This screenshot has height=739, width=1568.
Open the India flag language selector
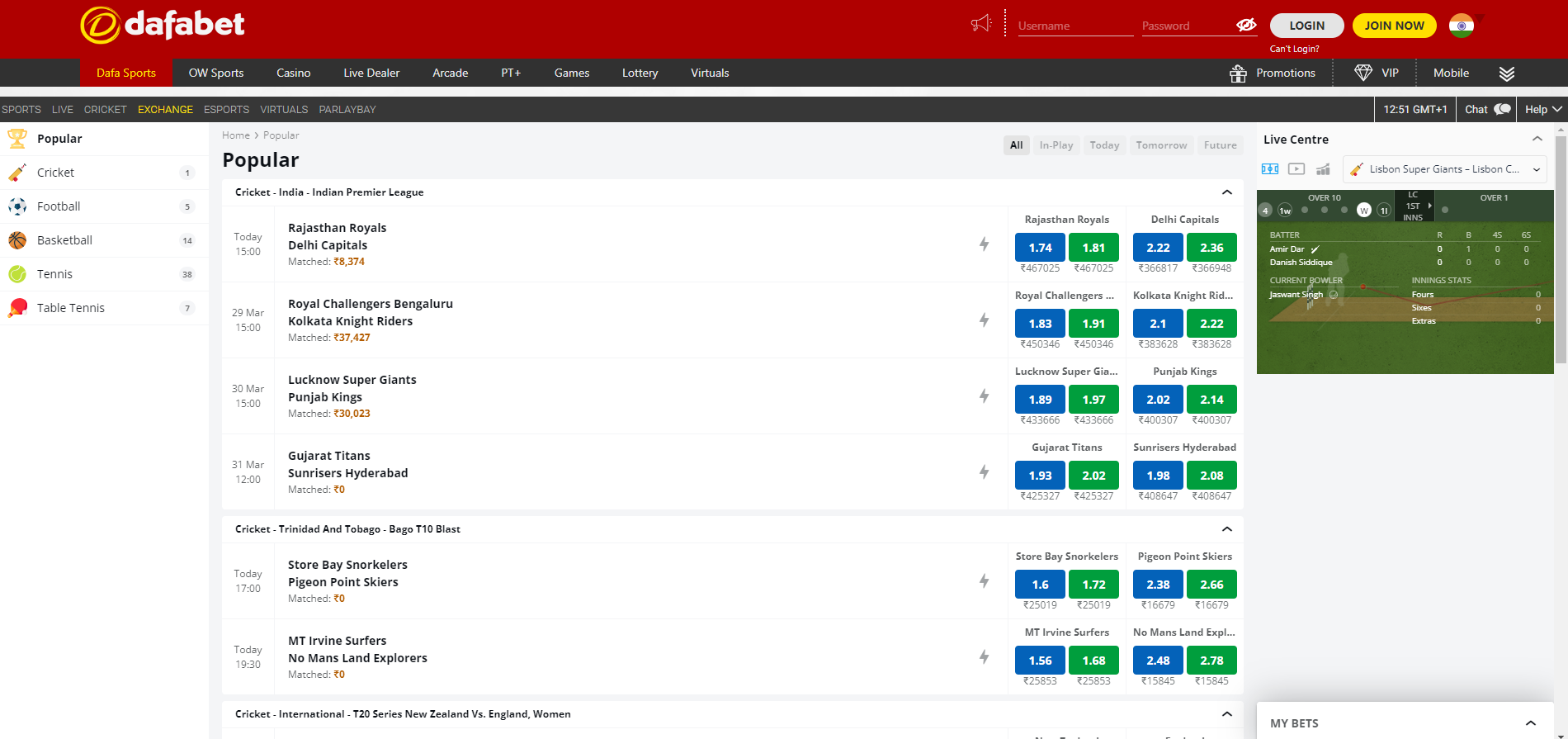click(1462, 26)
